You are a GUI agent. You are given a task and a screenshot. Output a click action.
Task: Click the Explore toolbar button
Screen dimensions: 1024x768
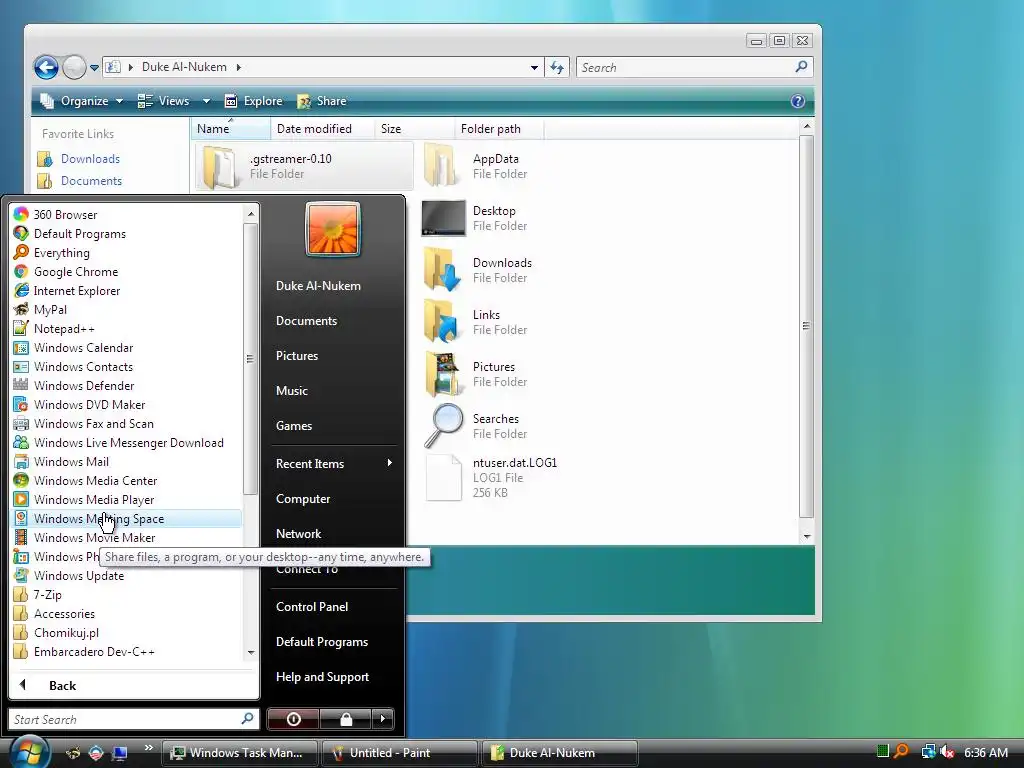coord(253,101)
